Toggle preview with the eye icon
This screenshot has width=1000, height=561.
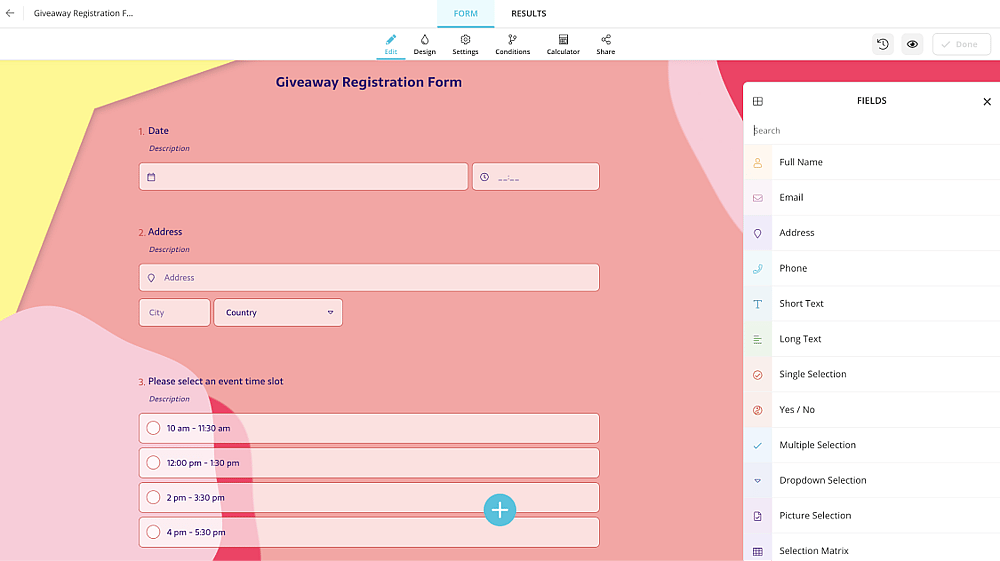pos(912,44)
